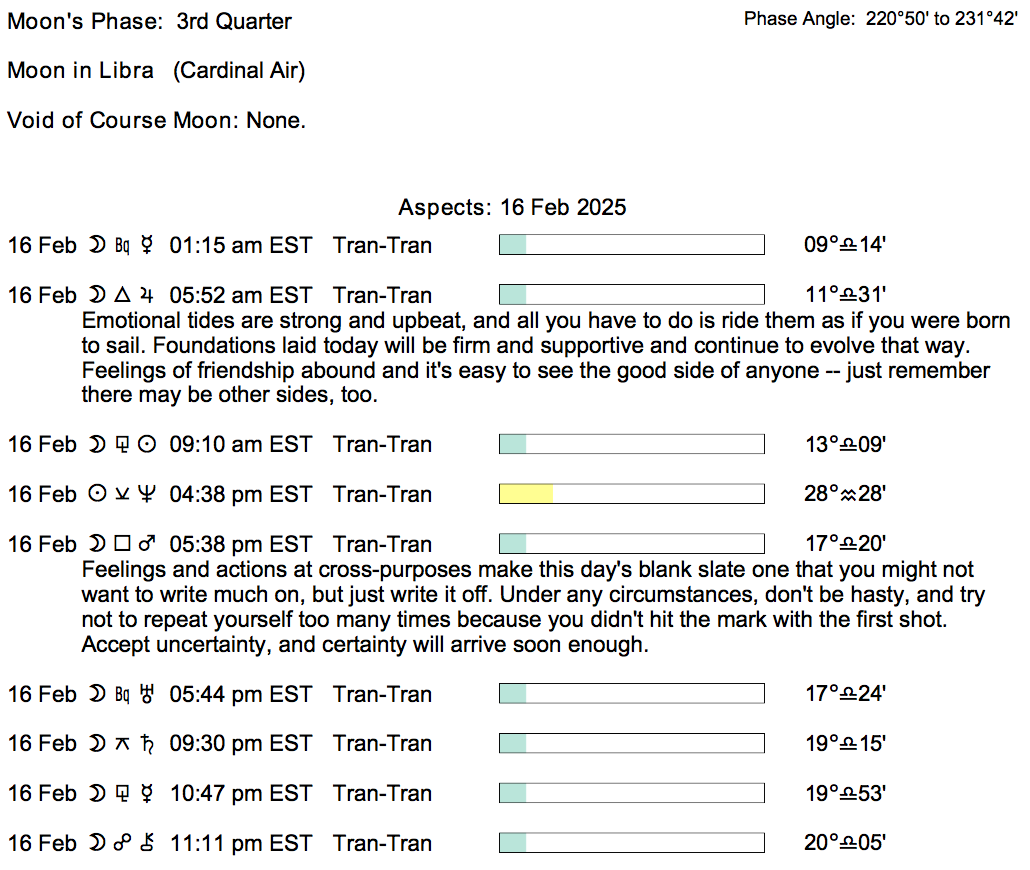Click the Moon's Phase 3rd Quarter text
Screen dimensions: 1030x870
click(x=150, y=21)
